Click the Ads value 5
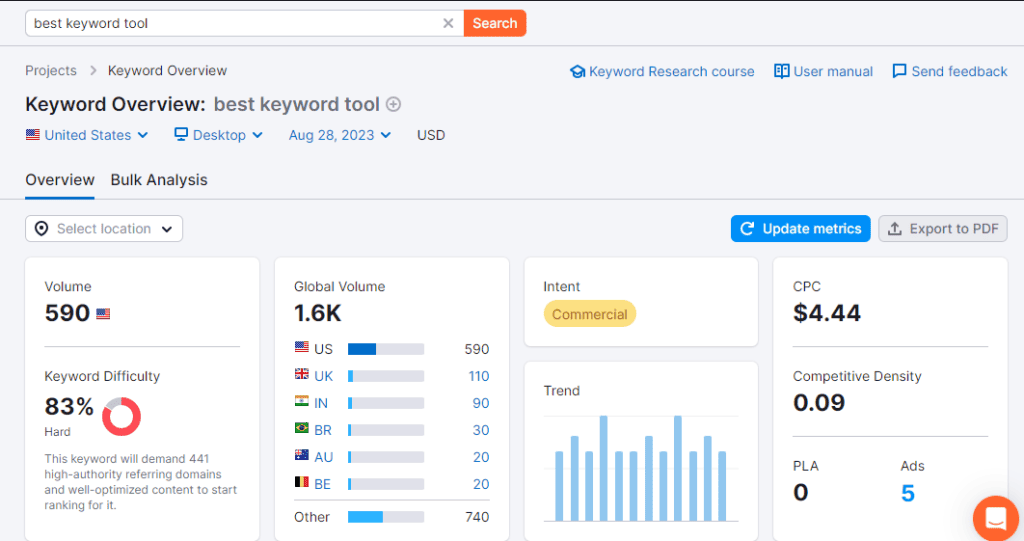 click(908, 493)
